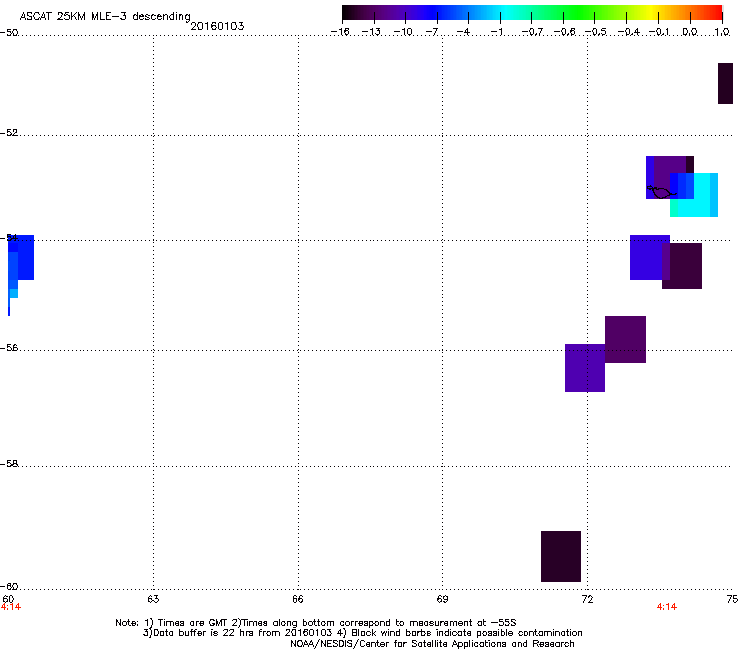Image resolution: width=740 pixels, height=650 pixels.
Task: Click the -0.1 color bar label
Action: tap(659, 32)
